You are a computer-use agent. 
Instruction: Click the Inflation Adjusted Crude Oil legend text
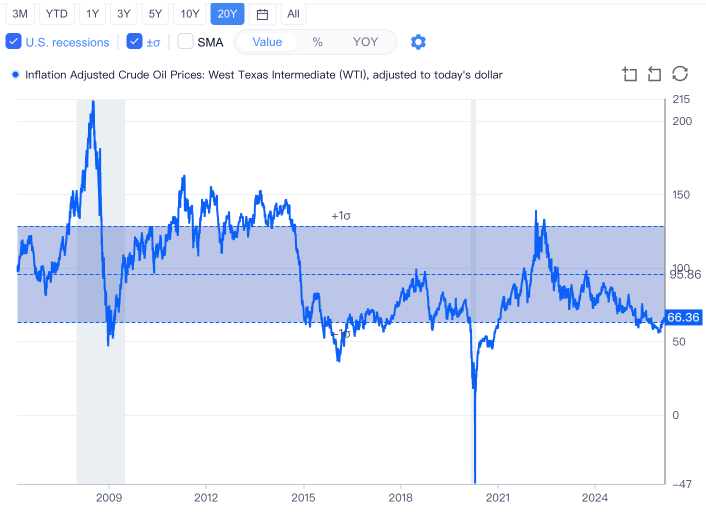pos(263,75)
